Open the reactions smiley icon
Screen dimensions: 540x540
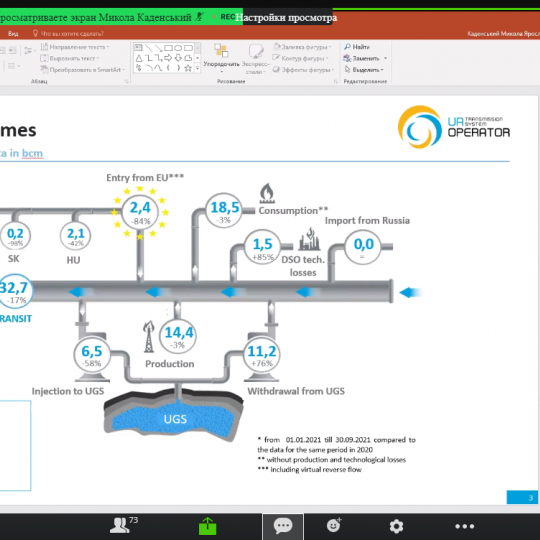click(333, 525)
